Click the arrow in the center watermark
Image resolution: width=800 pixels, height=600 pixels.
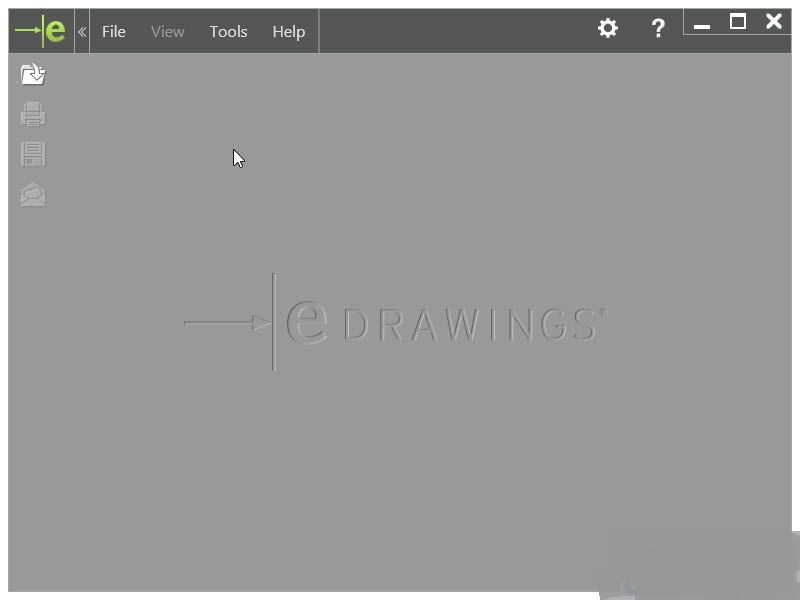coord(227,323)
